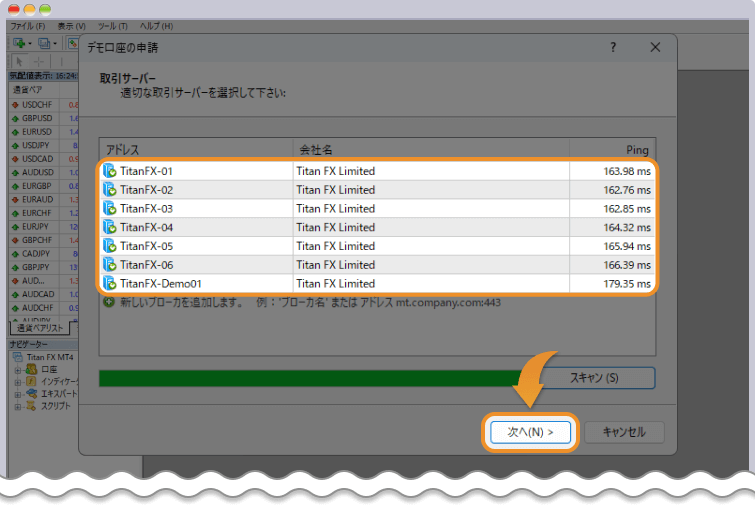
Task: Sort by 会社名 column header
Action: click(x=431, y=149)
